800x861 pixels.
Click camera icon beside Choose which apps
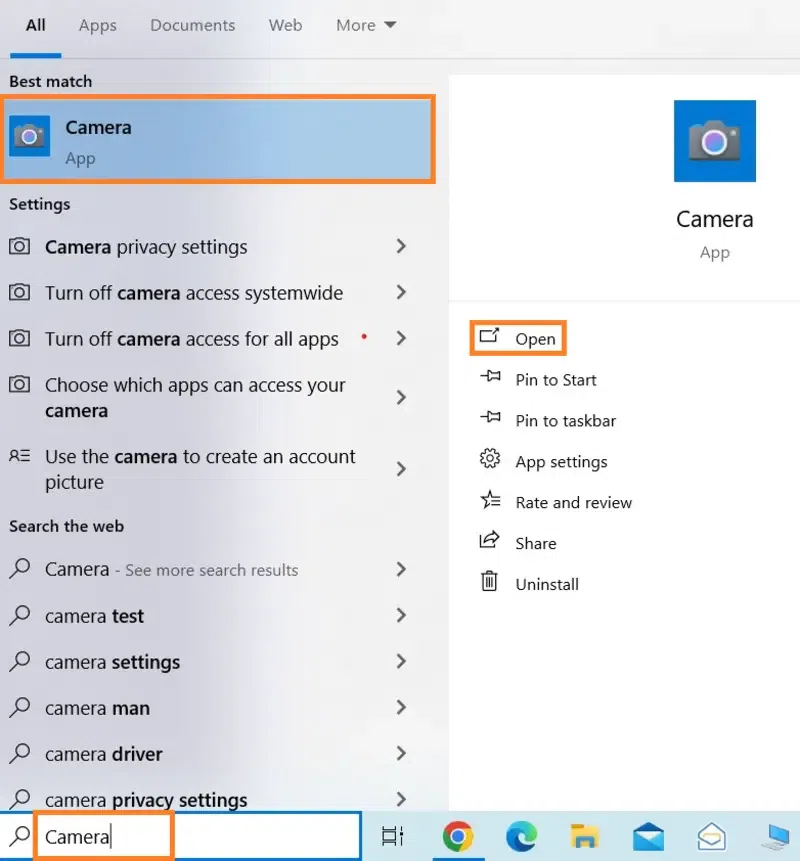tap(19, 384)
